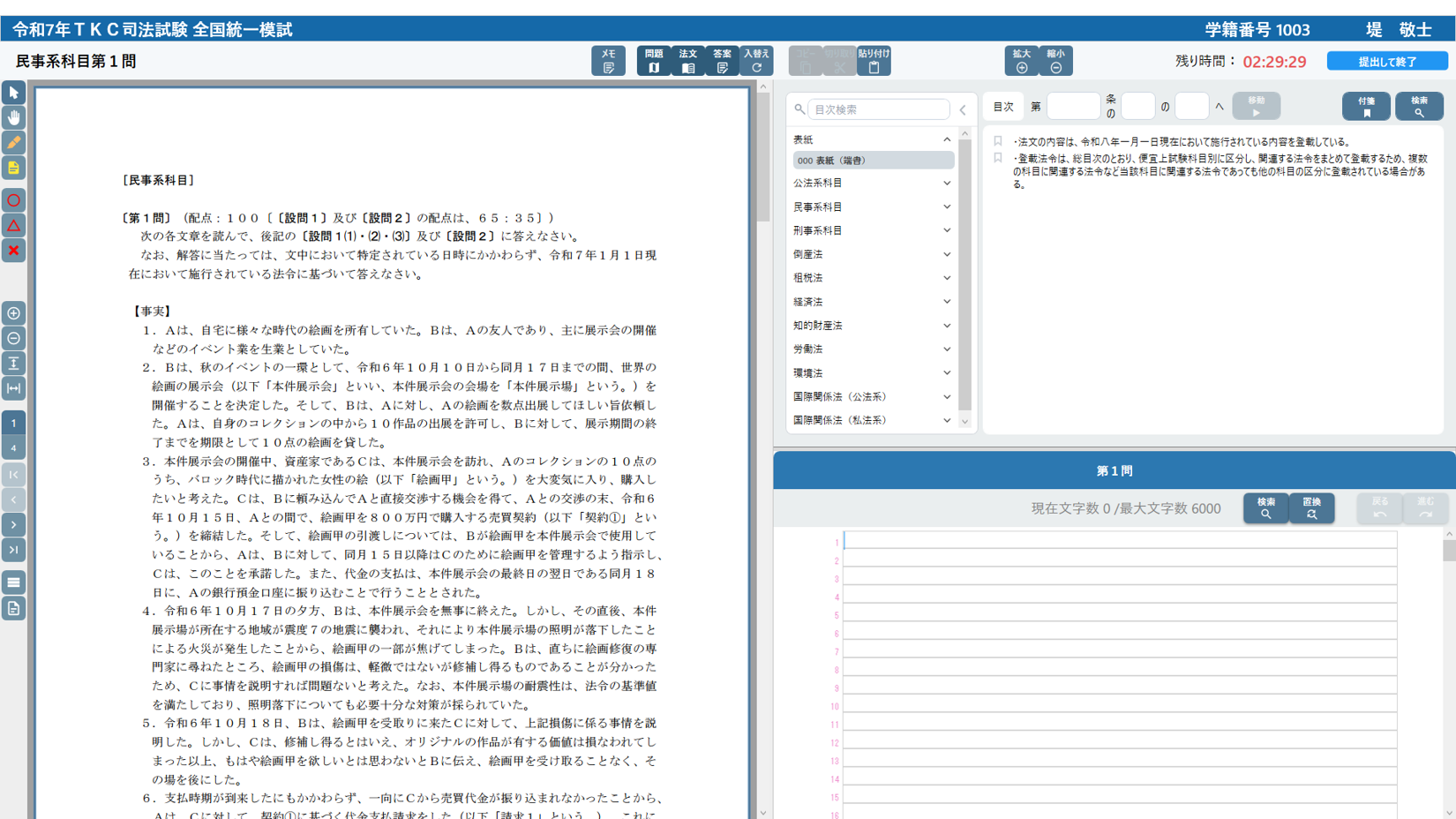
Task: Choose the red triangle mark tool
Action: click(13, 226)
